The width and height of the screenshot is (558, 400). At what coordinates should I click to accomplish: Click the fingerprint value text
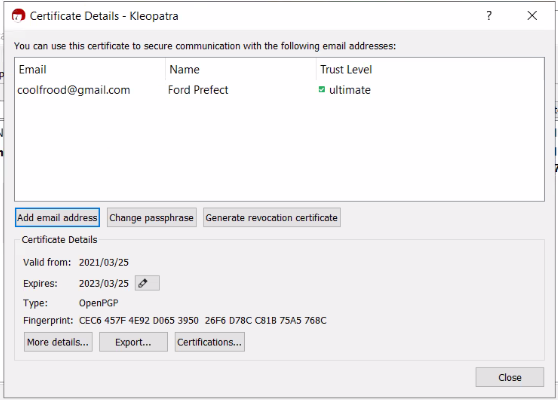click(x=202, y=321)
